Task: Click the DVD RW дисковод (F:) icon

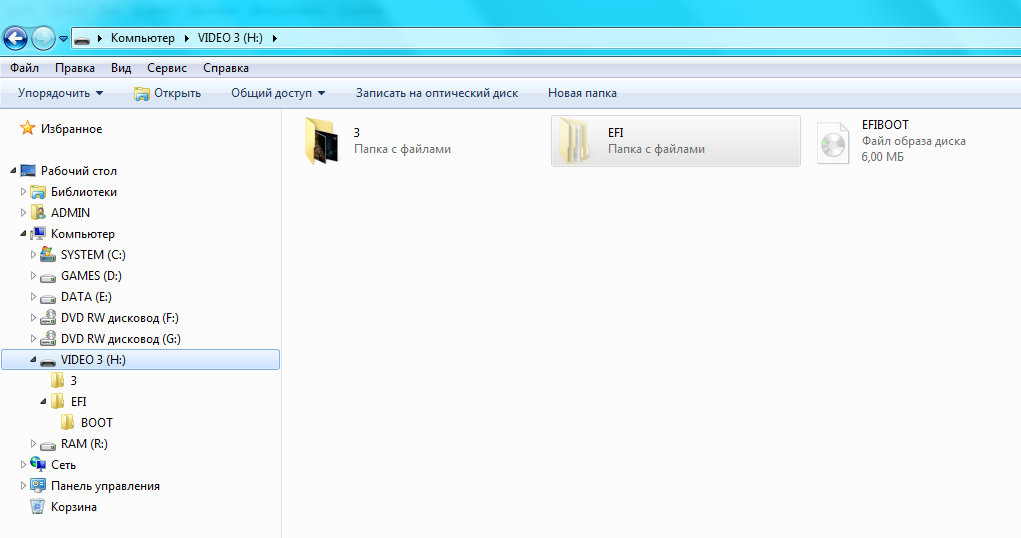Action: tap(48, 317)
